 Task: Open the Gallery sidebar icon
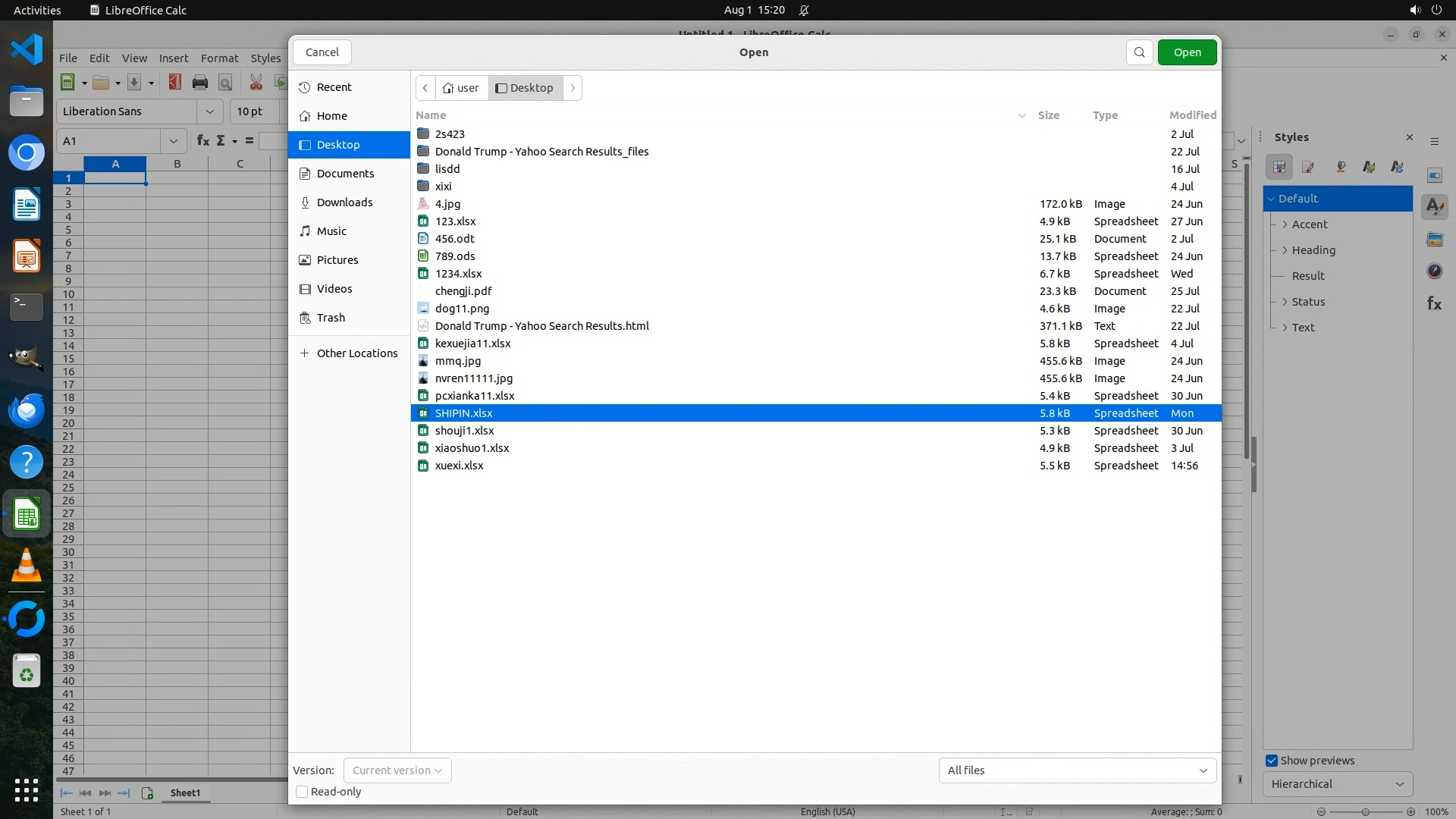pos(1434,240)
